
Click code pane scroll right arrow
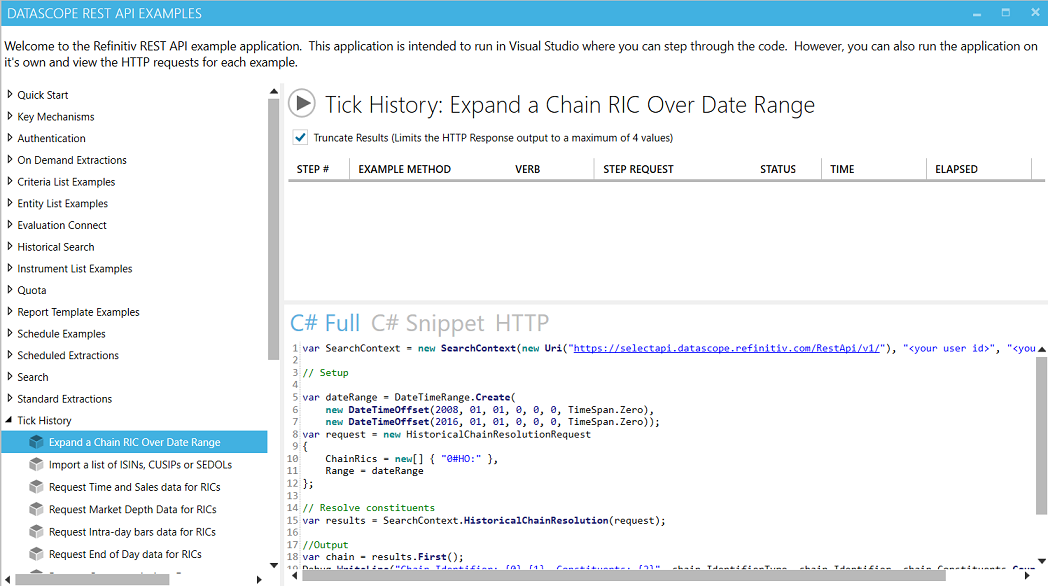click(1027, 576)
